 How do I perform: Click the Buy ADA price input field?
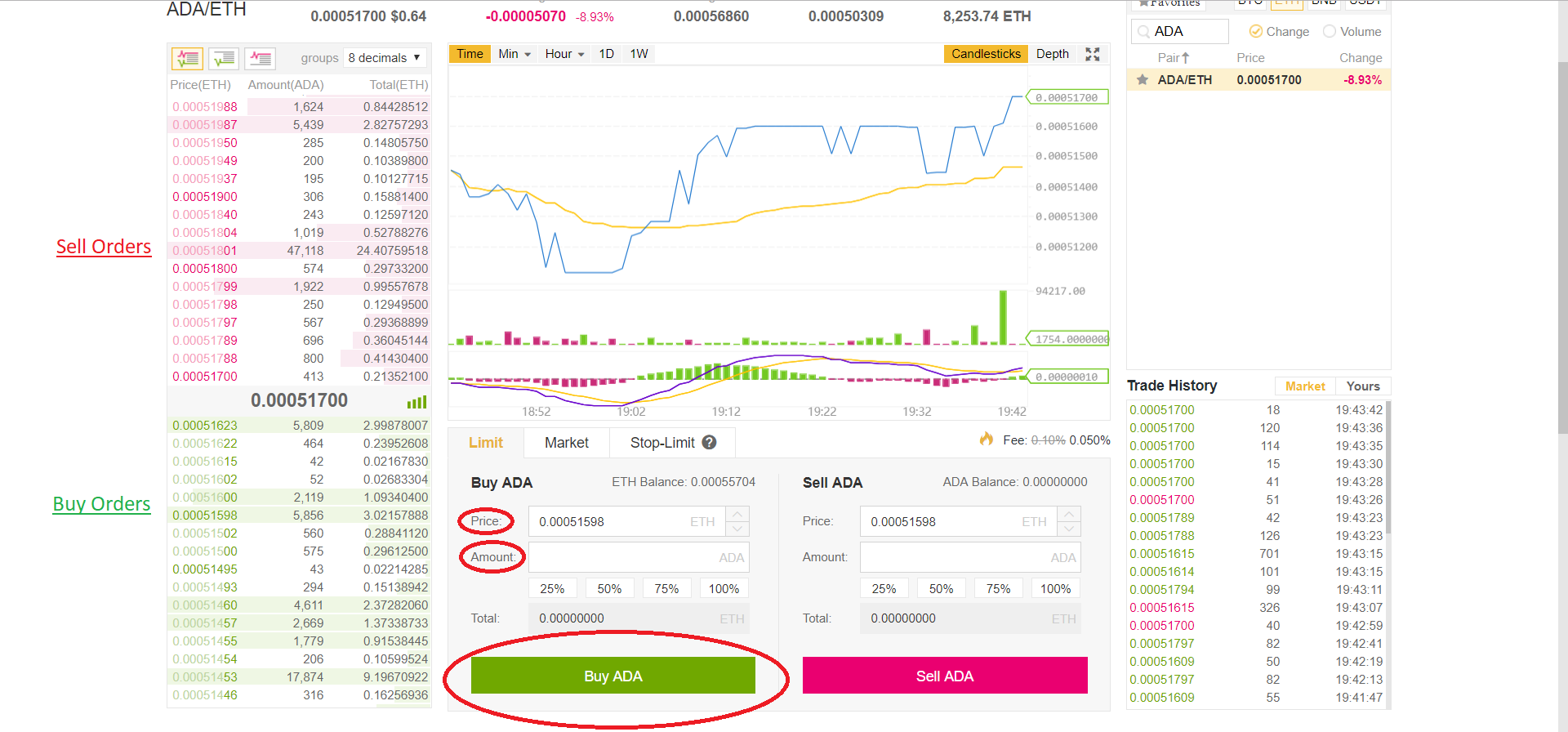tap(626, 522)
